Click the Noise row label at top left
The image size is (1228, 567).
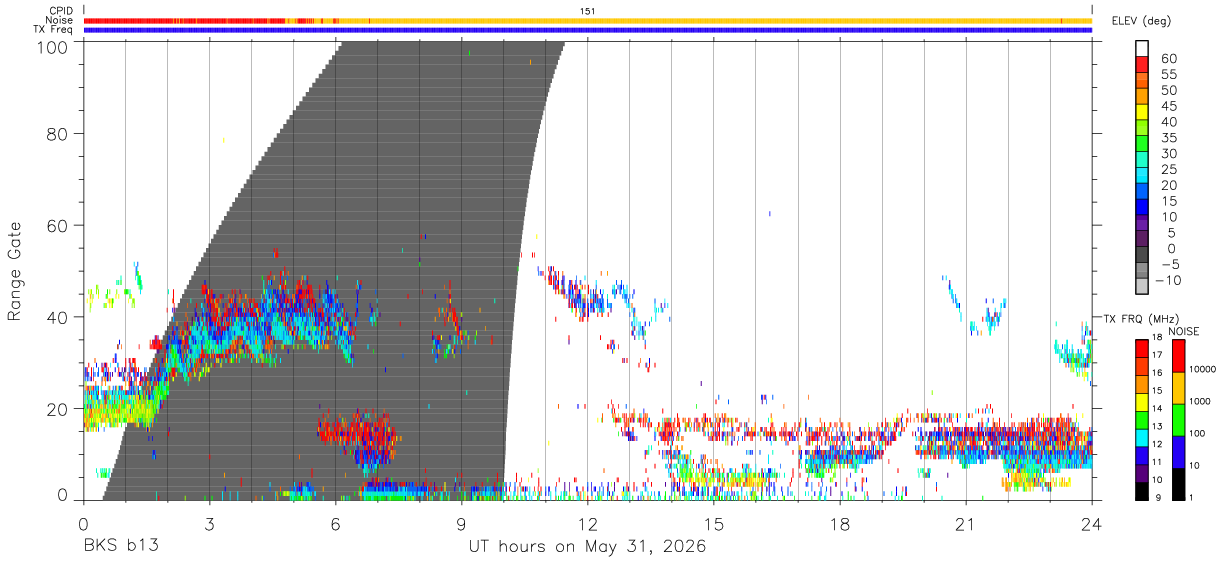[60, 20]
